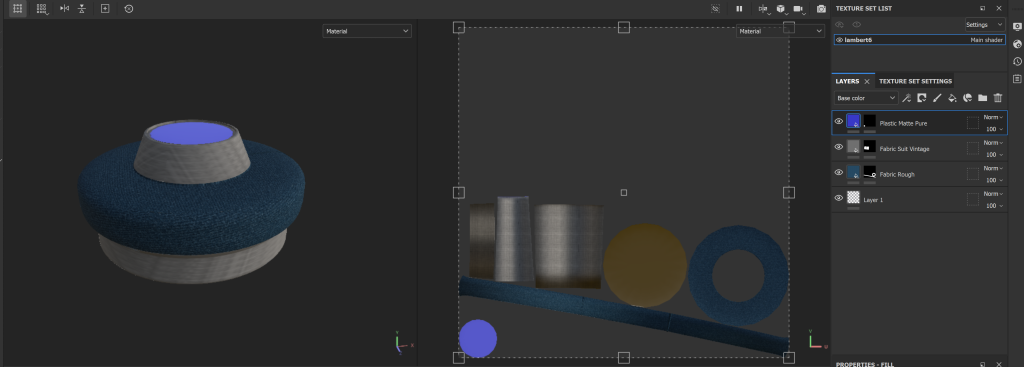The height and width of the screenshot is (367, 1024).
Task: Select the Fabric Suit Vintage mask thumbnail
Action: coord(869,146)
